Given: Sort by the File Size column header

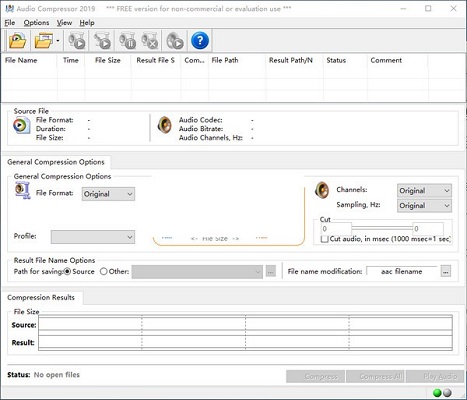Looking at the screenshot, I should [x=108, y=60].
